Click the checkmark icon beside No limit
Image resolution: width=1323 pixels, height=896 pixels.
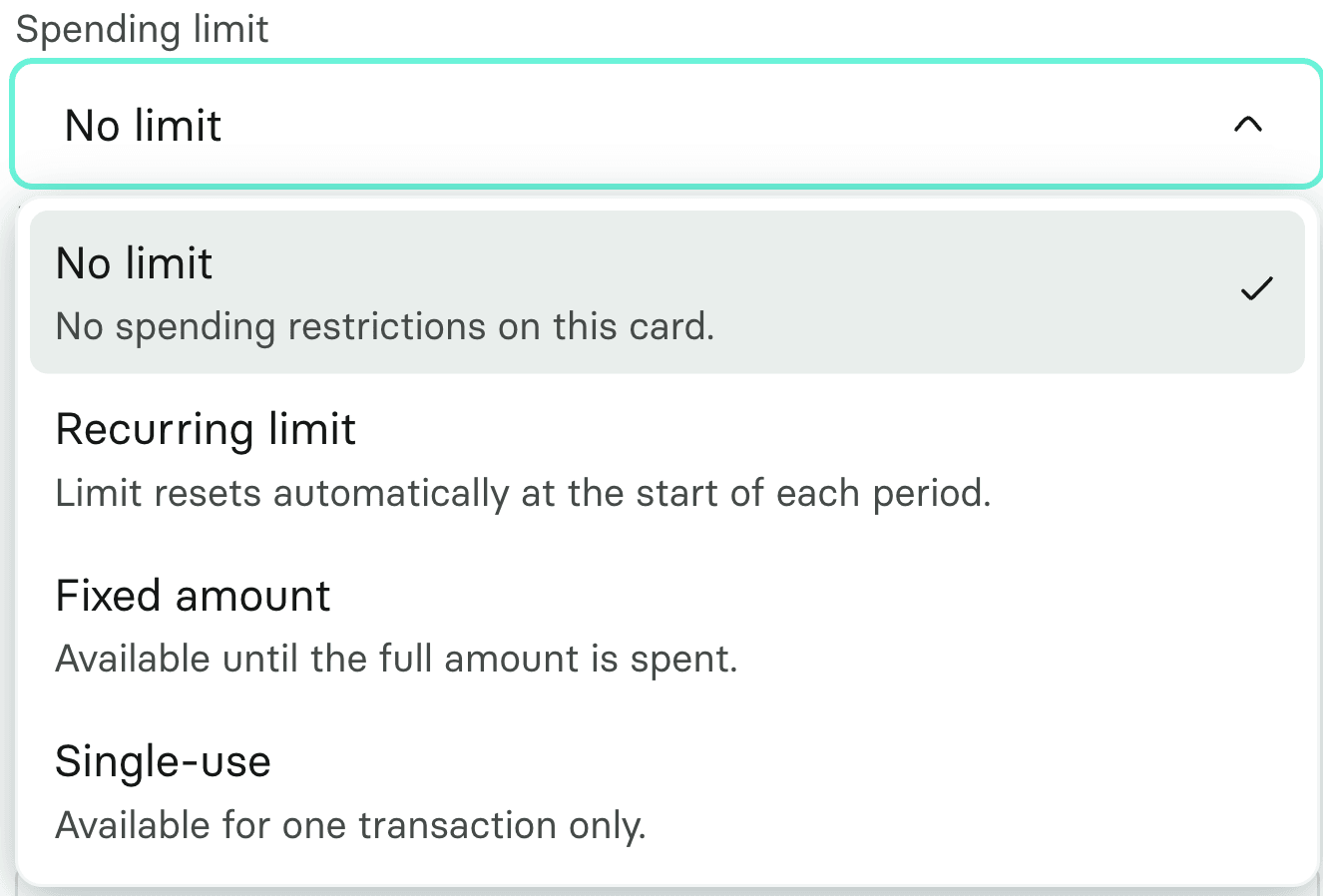click(x=1256, y=289)
